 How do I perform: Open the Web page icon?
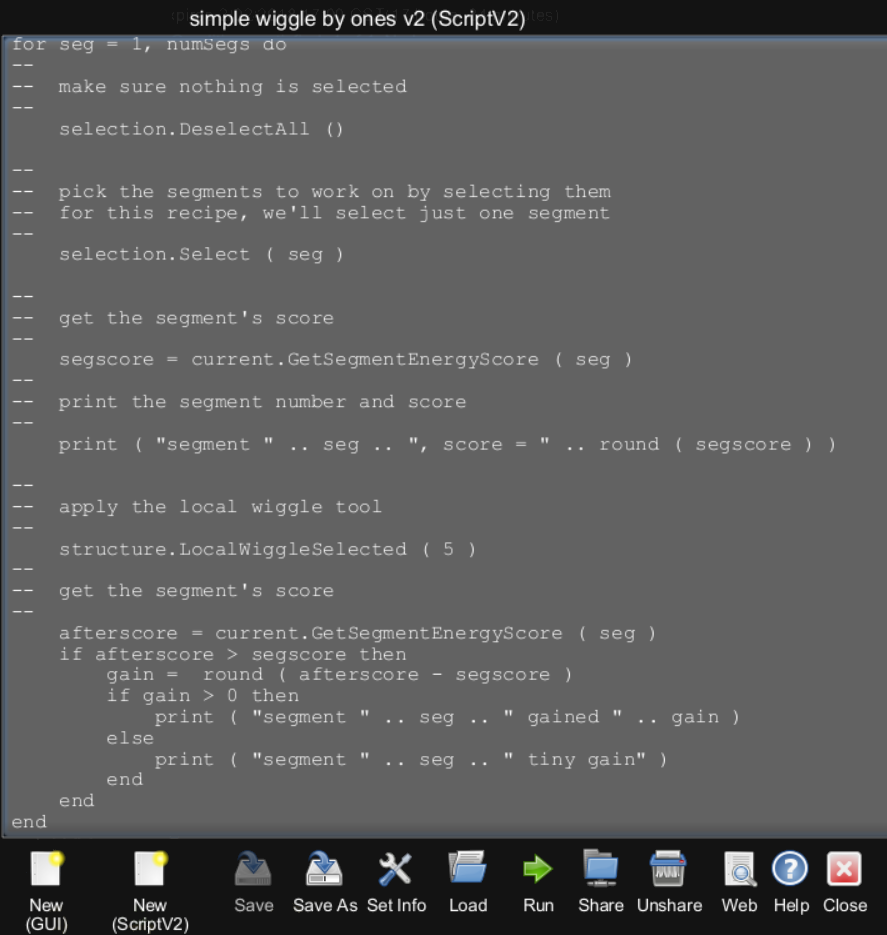[x=739, y=870]
